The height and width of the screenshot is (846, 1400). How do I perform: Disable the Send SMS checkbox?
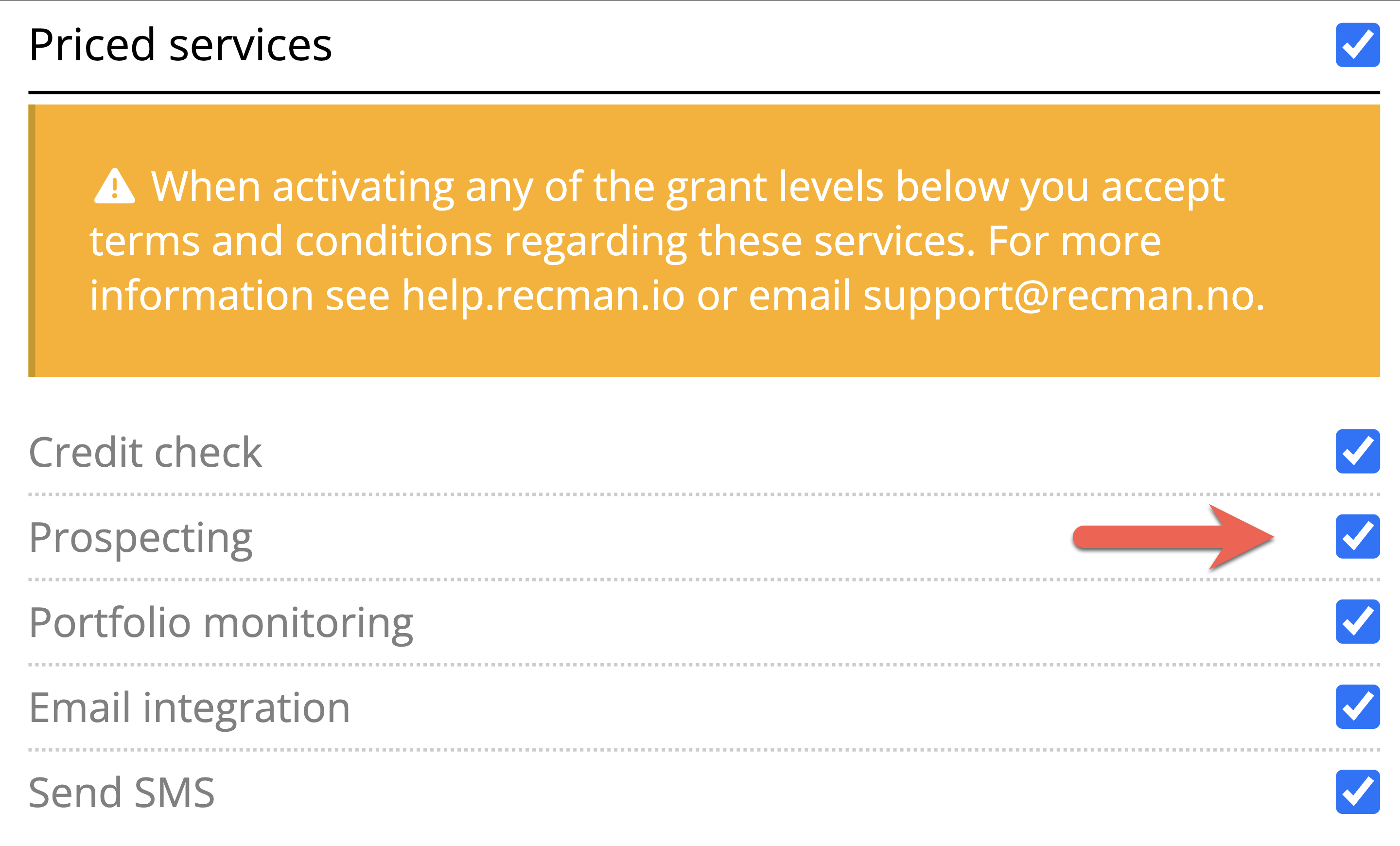[x=1357, y=792]
